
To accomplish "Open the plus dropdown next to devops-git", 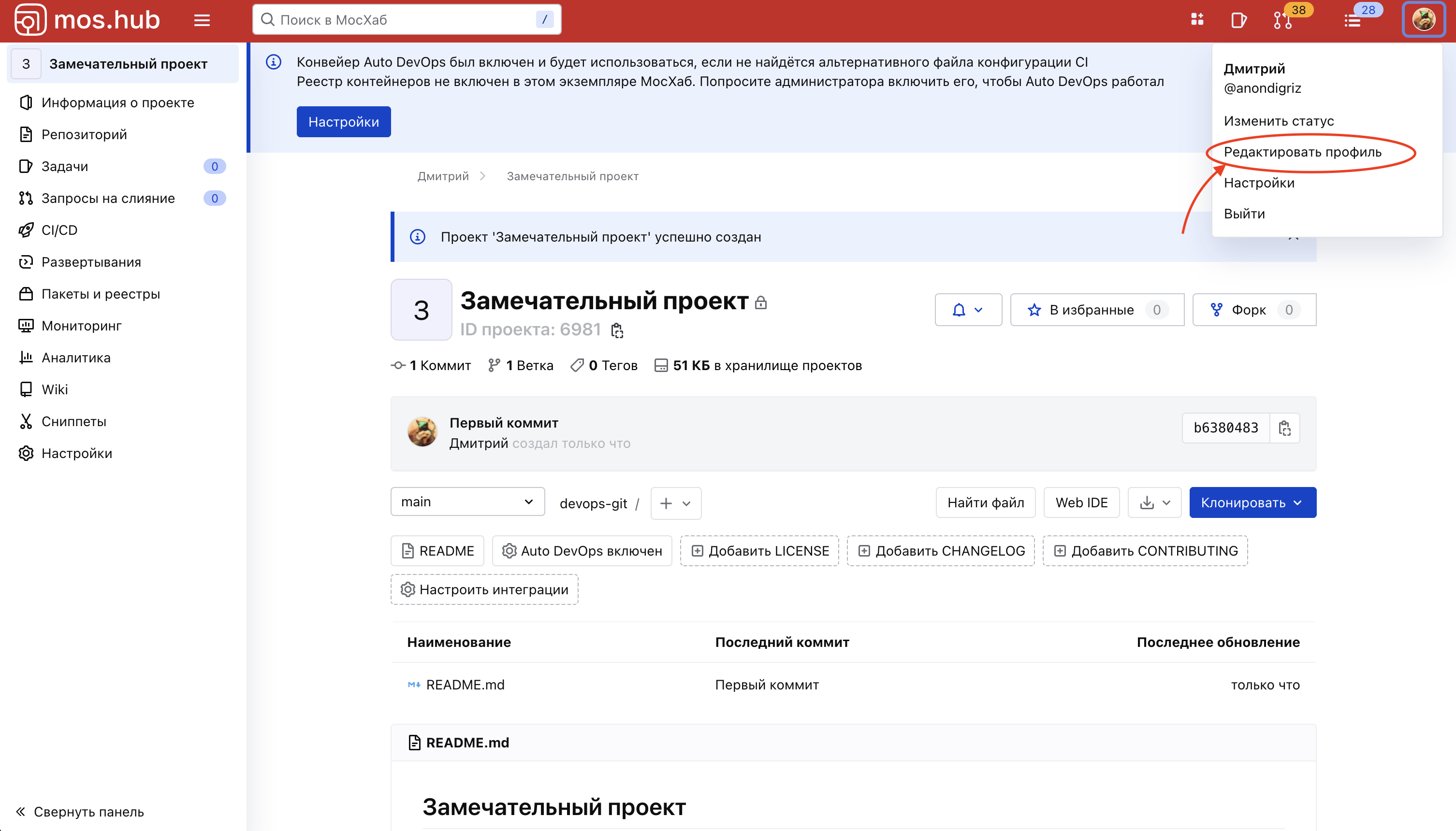I will coord(675,503).
